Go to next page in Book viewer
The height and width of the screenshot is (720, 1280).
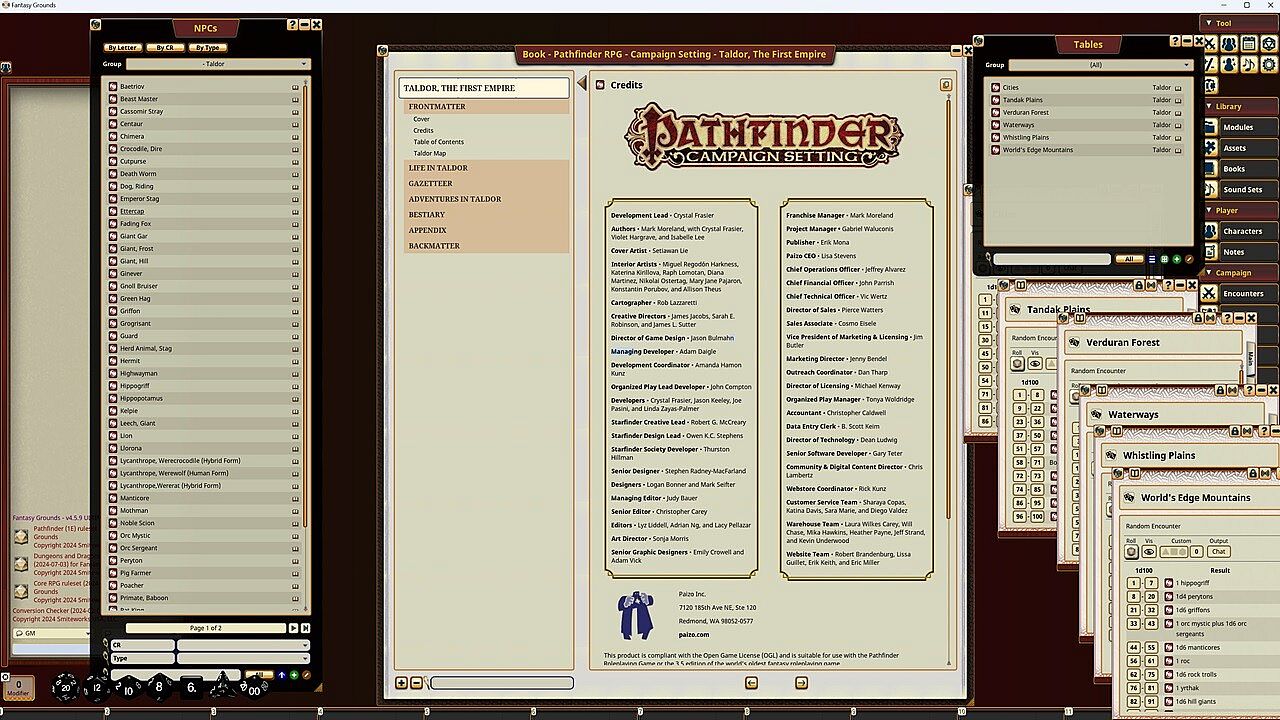[x=801, y=683]
